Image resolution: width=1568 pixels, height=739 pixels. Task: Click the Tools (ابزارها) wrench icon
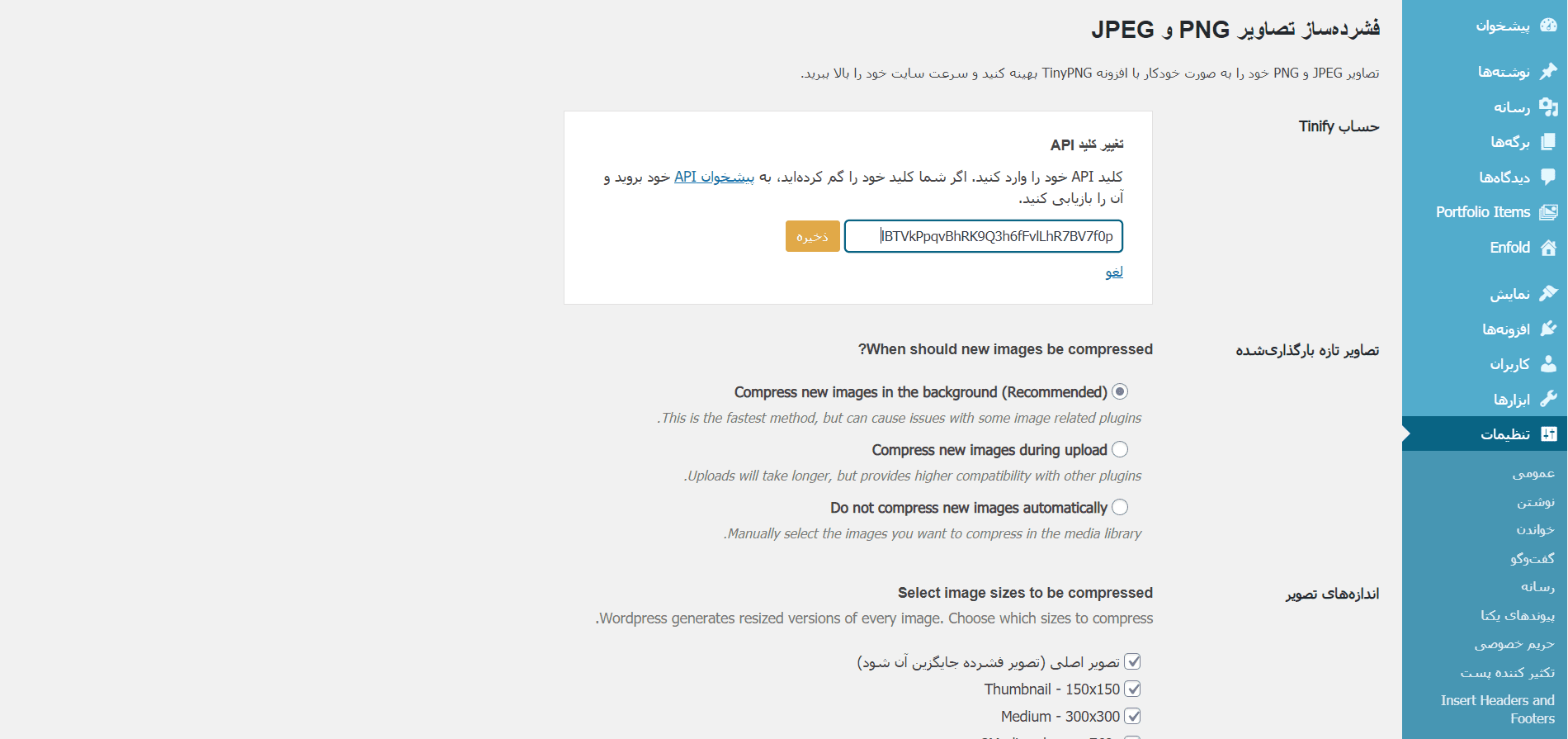[x=1548, y=399]
